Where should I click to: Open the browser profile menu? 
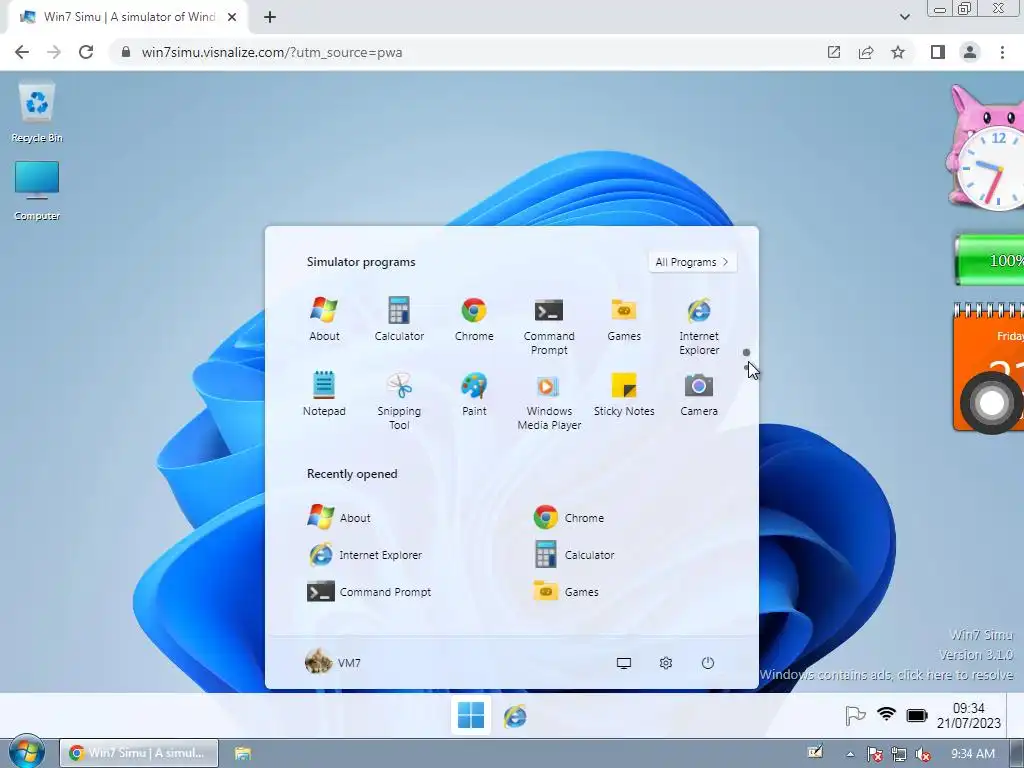970,52
